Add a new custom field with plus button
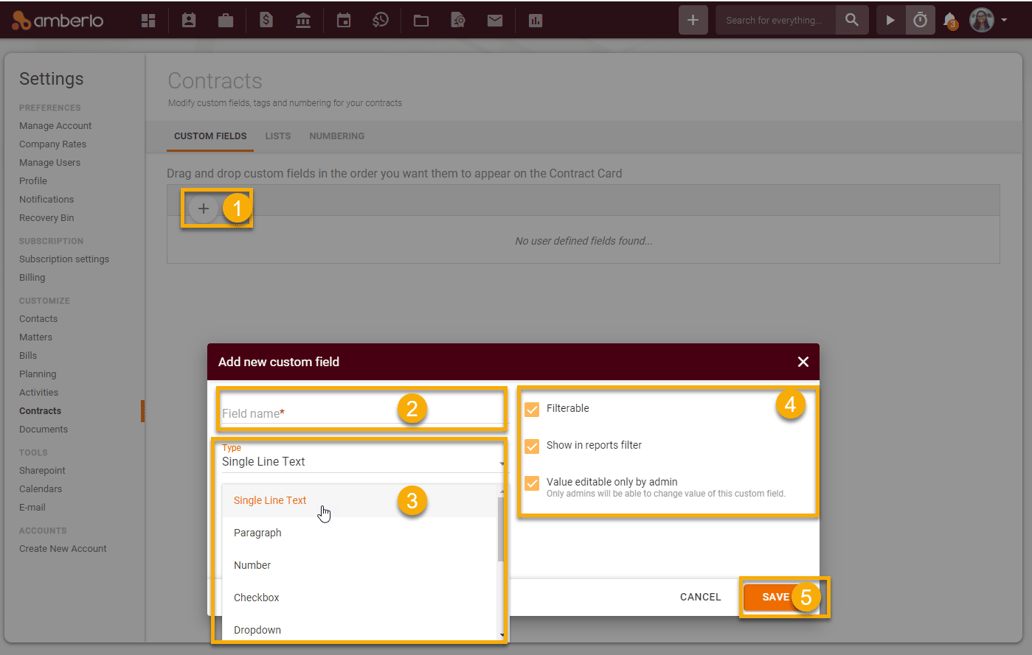The image size is (1032, 655). (x=203, y=209)
